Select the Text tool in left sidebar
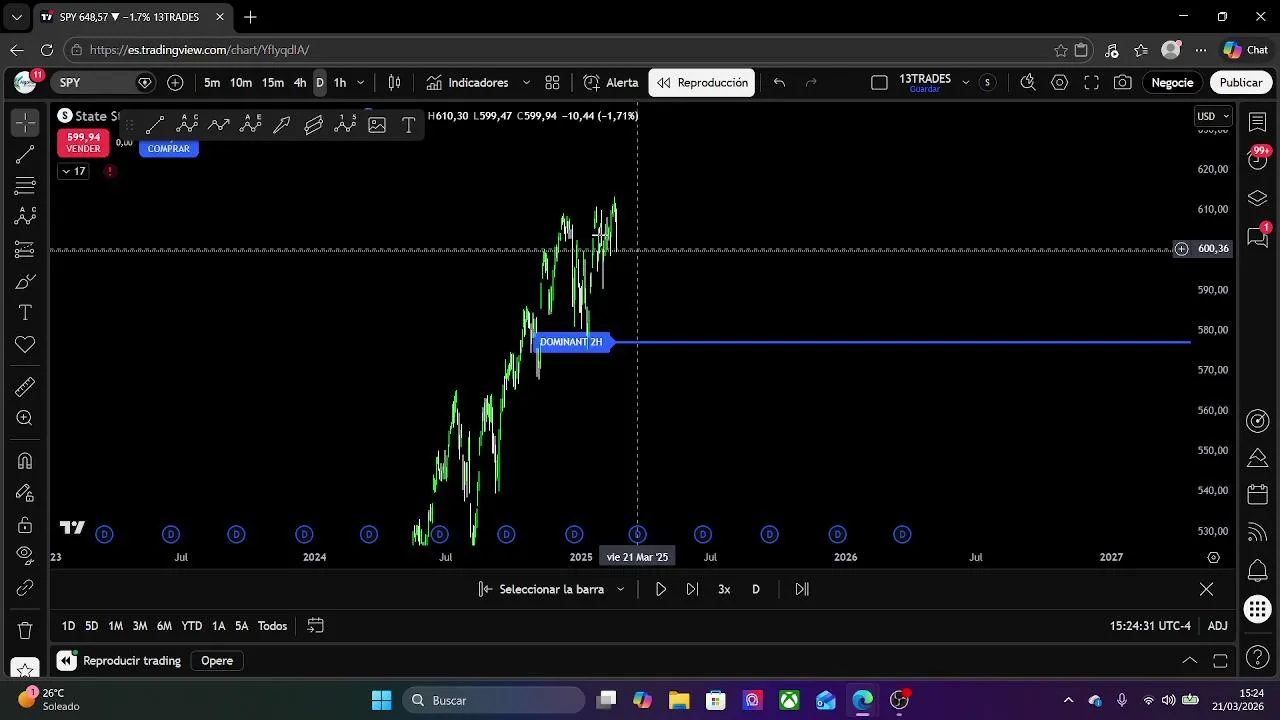1280x720 pixels. tap(25, 313)
